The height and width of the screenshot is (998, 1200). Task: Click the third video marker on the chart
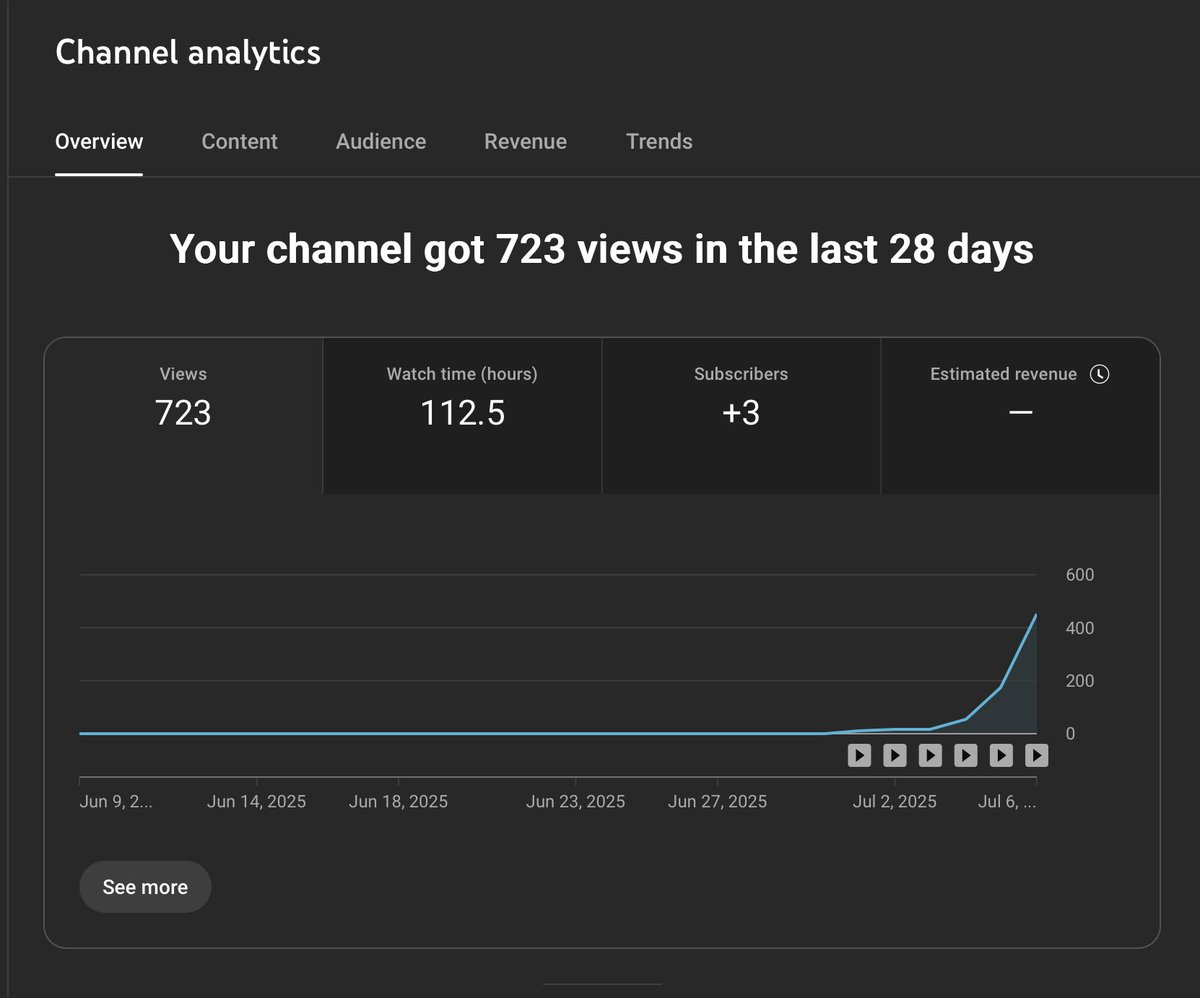(x=930, y=755)
